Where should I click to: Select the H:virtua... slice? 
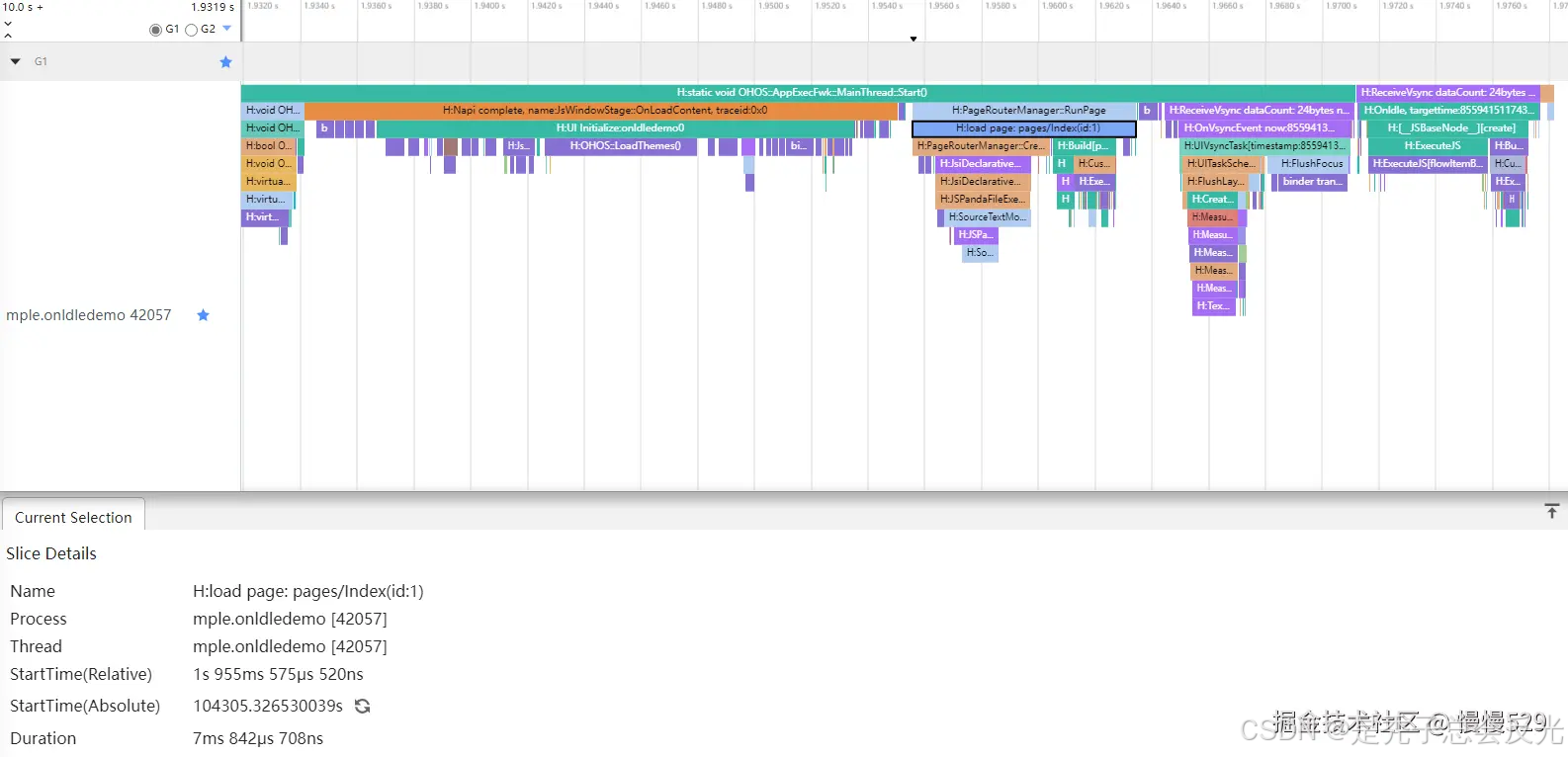pos(269,182)
